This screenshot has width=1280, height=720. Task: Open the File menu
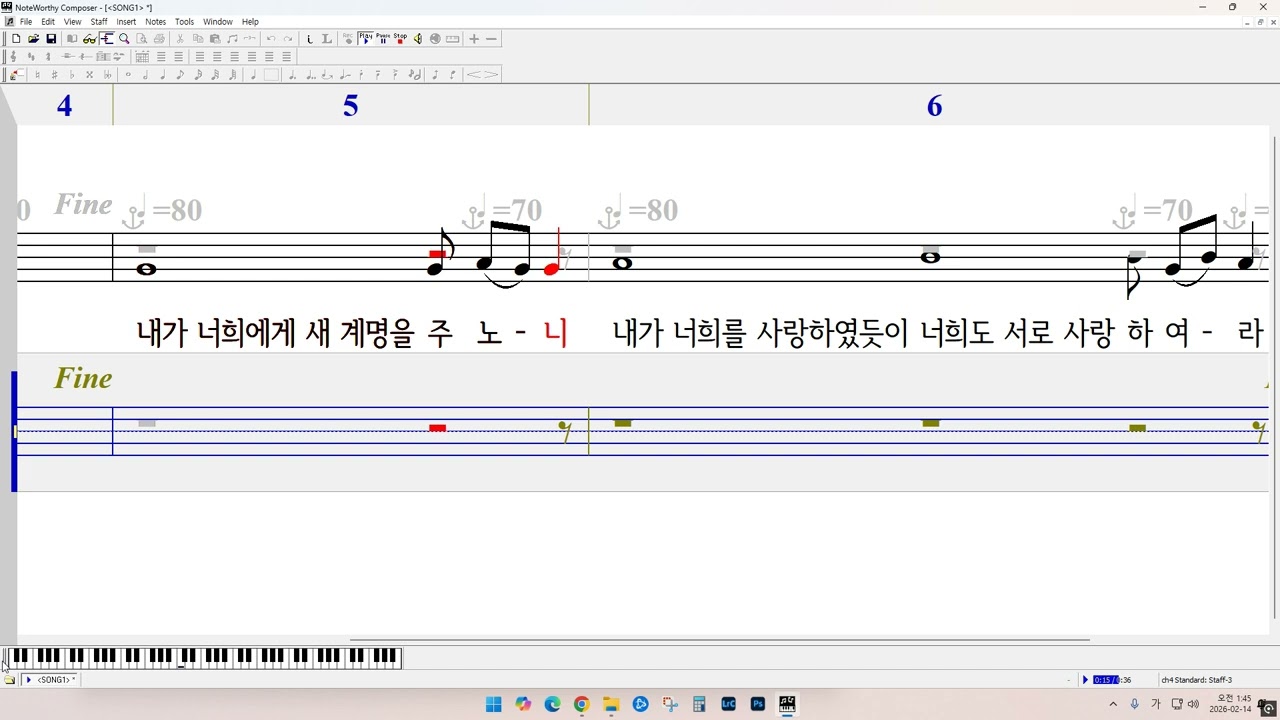(26, 21)
